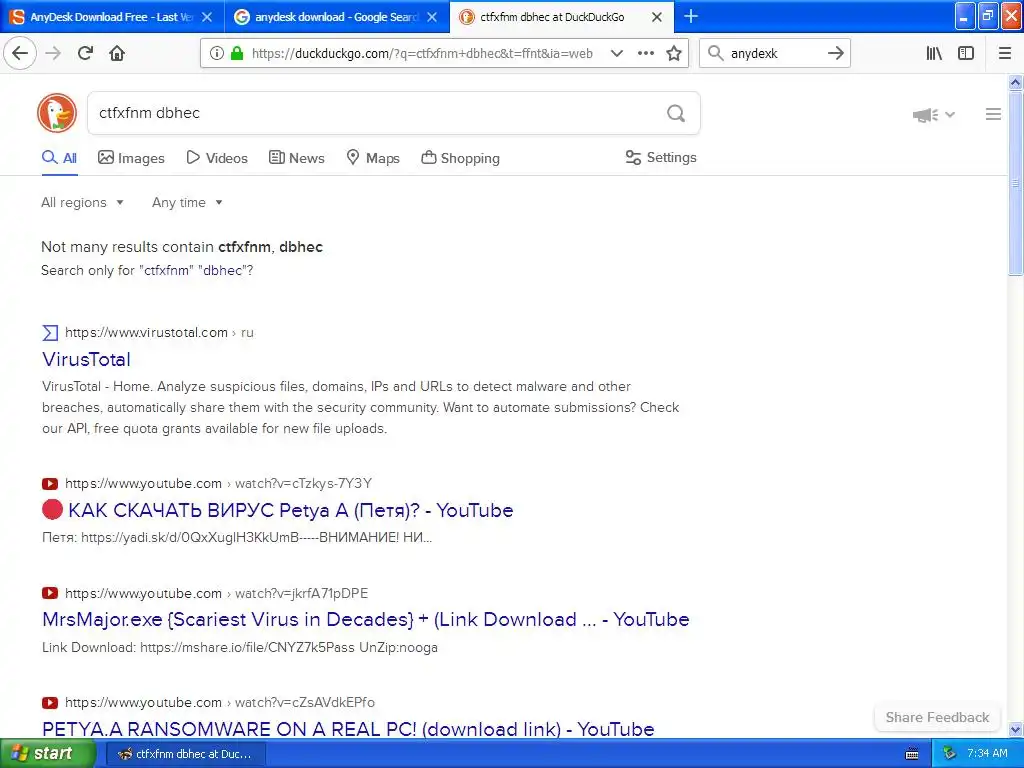Click VirusTotal favicon beside result URL
The height and width of the screenshot is (768, 1024).
pos(50,333)
